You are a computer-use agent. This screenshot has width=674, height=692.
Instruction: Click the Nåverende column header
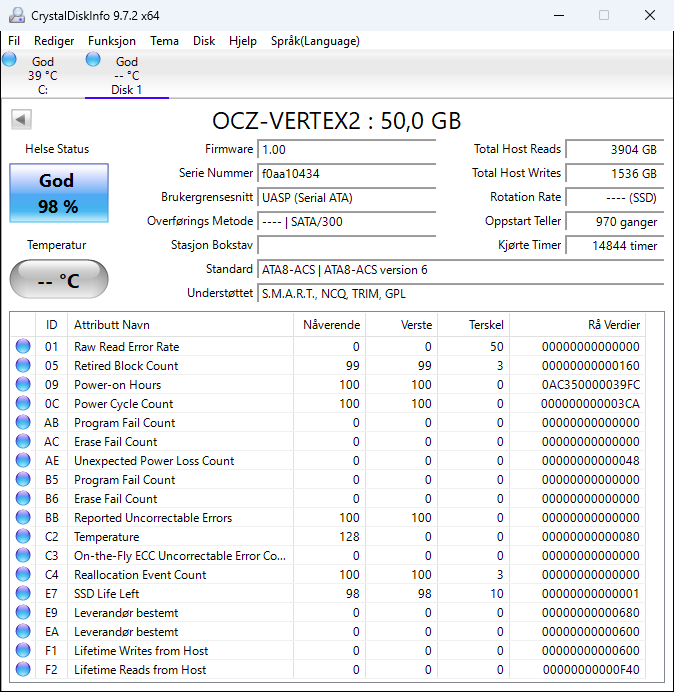tap(330, 325)
